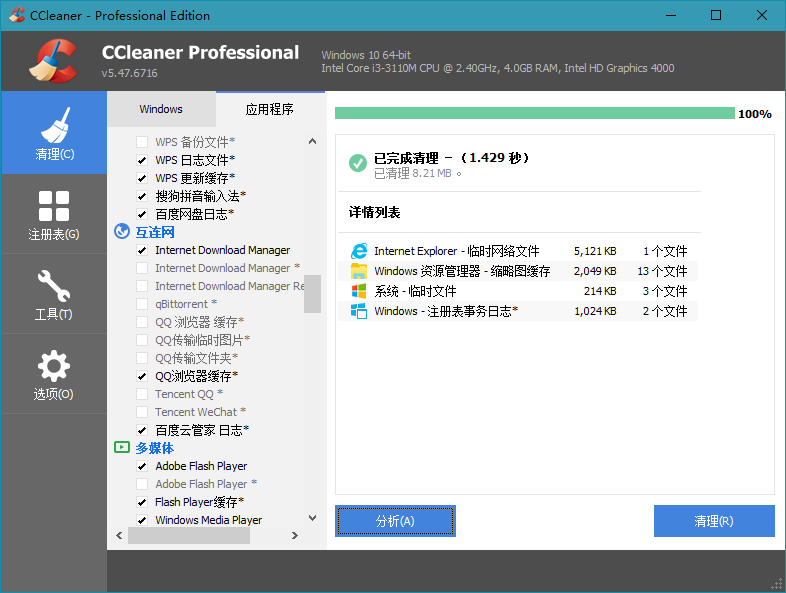Toggle the 搜狗拼音输入法 checkbox
This screenshot has width=786, height=593.
click(x=142, y=196)
